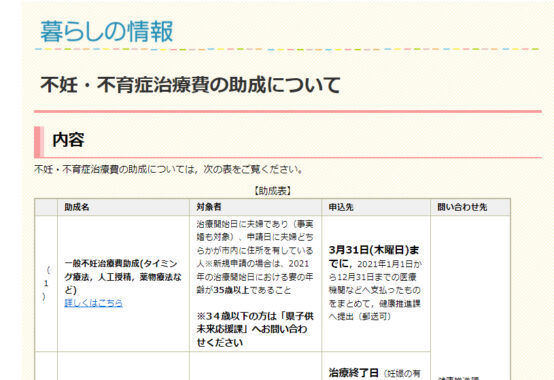Click the text 健康推進課へ提出(郵送可)
Image resolution: width=554 pixels, height=380 pixels.
pyautogui.click(x=375, y=310)
